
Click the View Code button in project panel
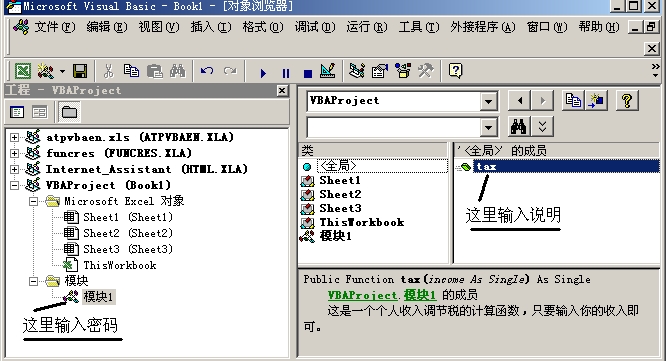click(x=17, y=112)
